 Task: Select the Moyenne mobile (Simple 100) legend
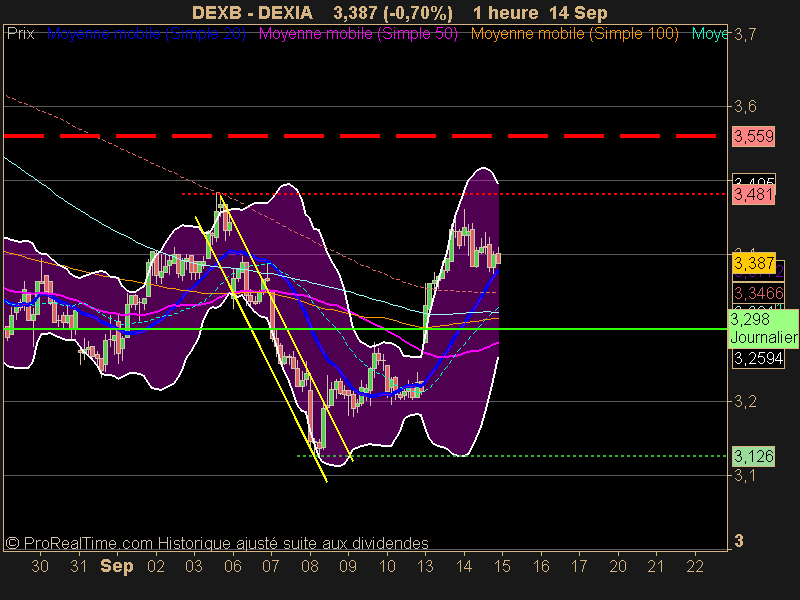point(574,34)
